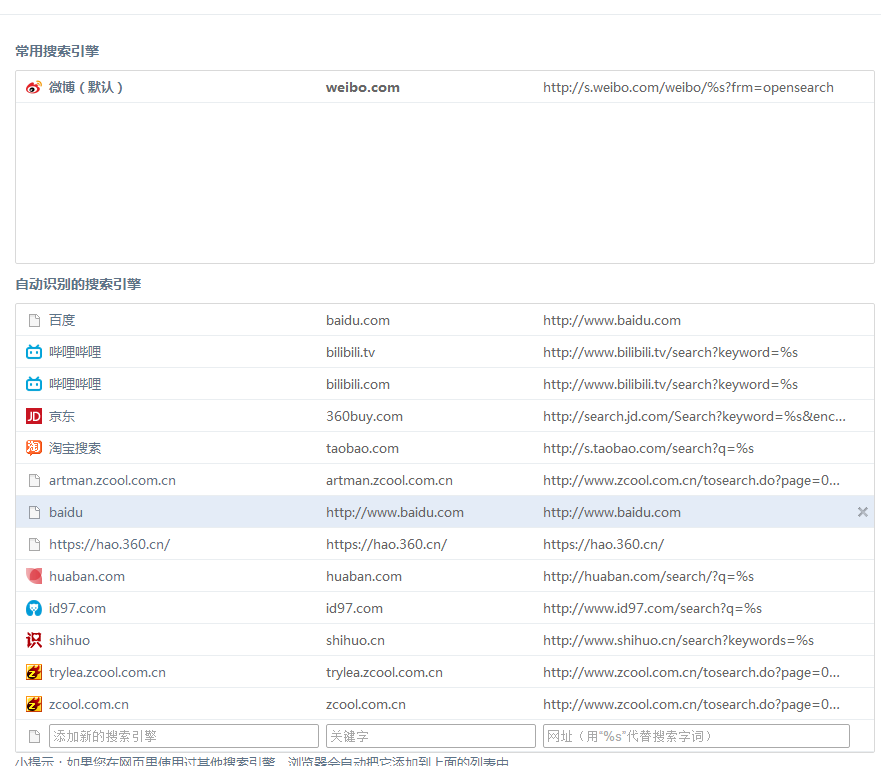Image resolution: width=881 pixels, height=766 pixels.
Task: Click the URL cell of the hao.360.cn row
Action: (x=603, y=545)
